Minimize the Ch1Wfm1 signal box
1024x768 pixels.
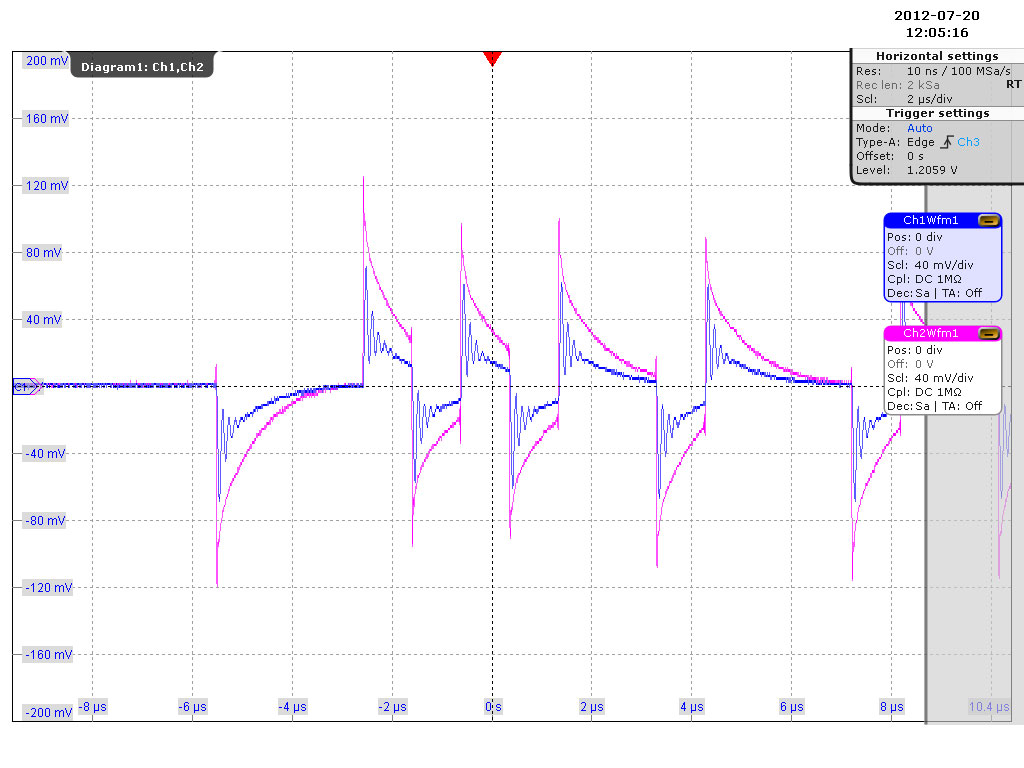[x=988, y=220]
